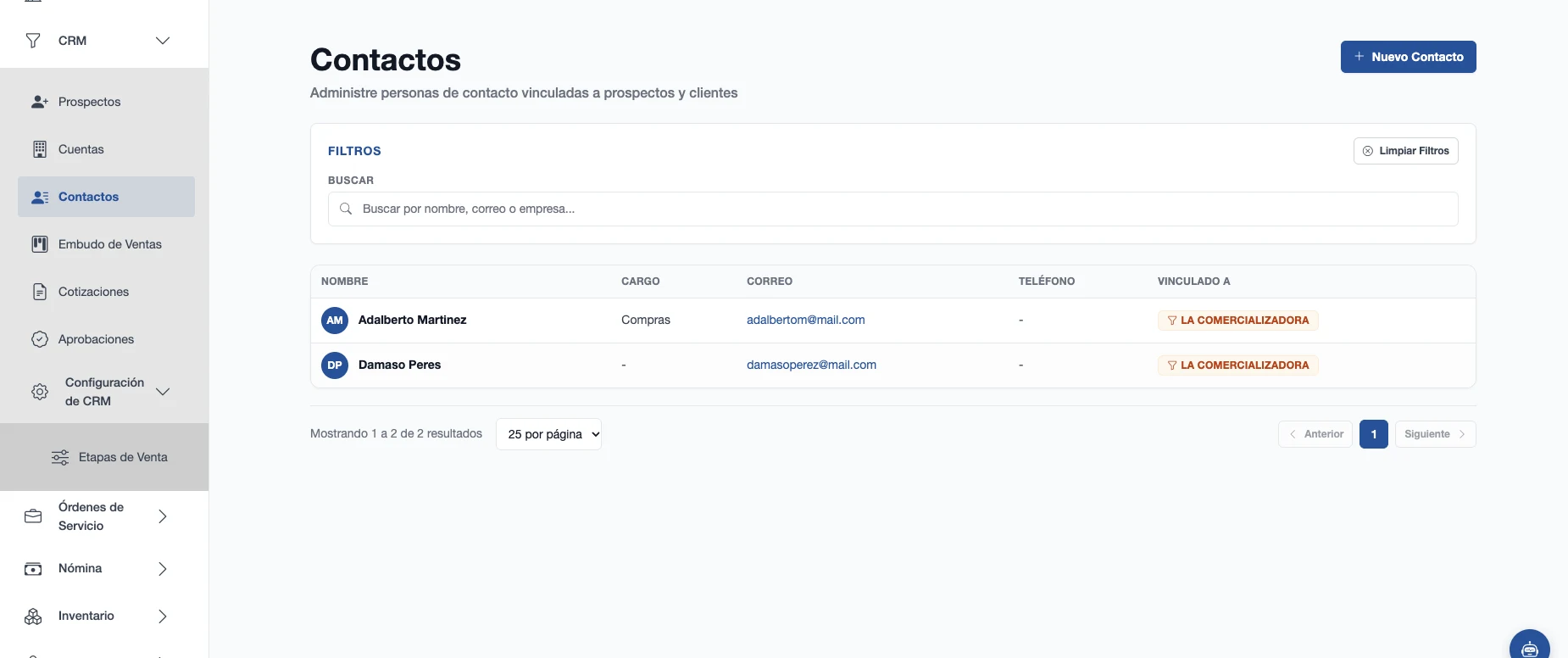The height and width of the screenshot is (658, 1568).
Task: Click the search magnifier icon in Buscar field
Action: (346, 209)
